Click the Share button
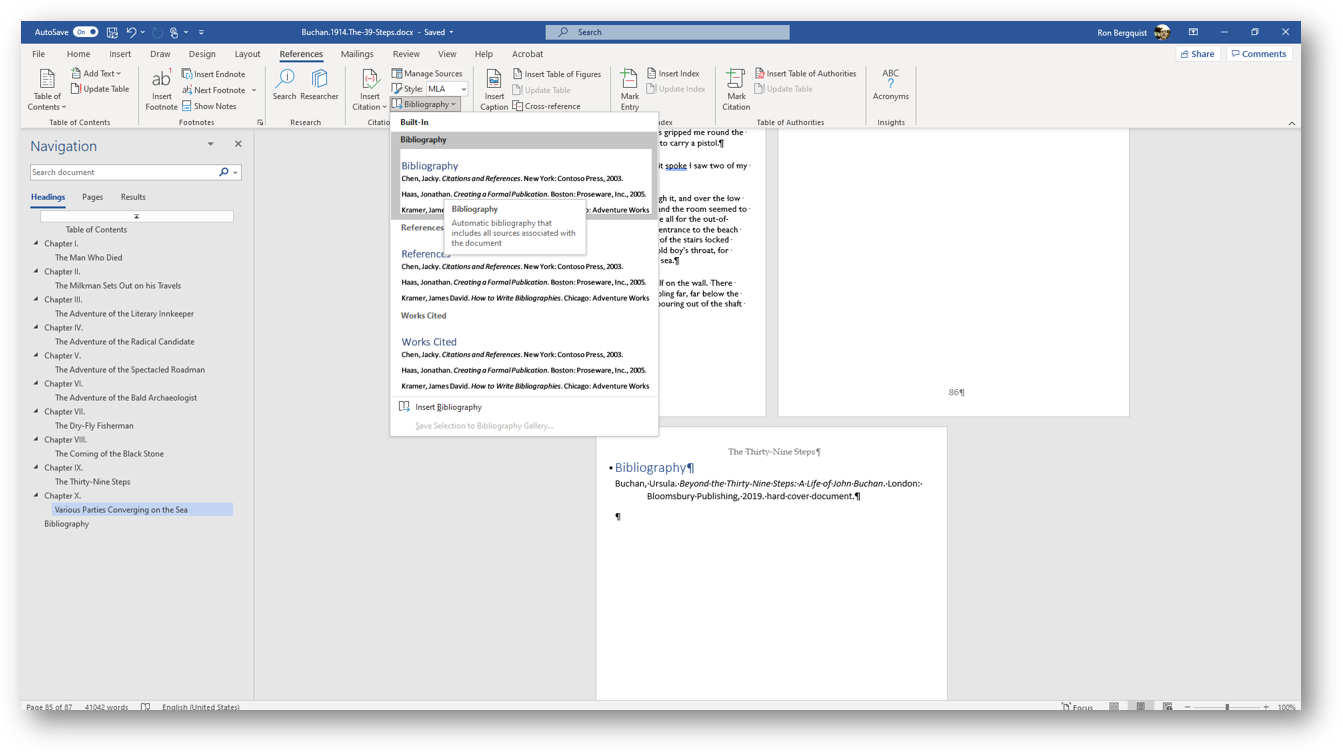Viewport: 1343px width, 752px height. click(1197, 54)
